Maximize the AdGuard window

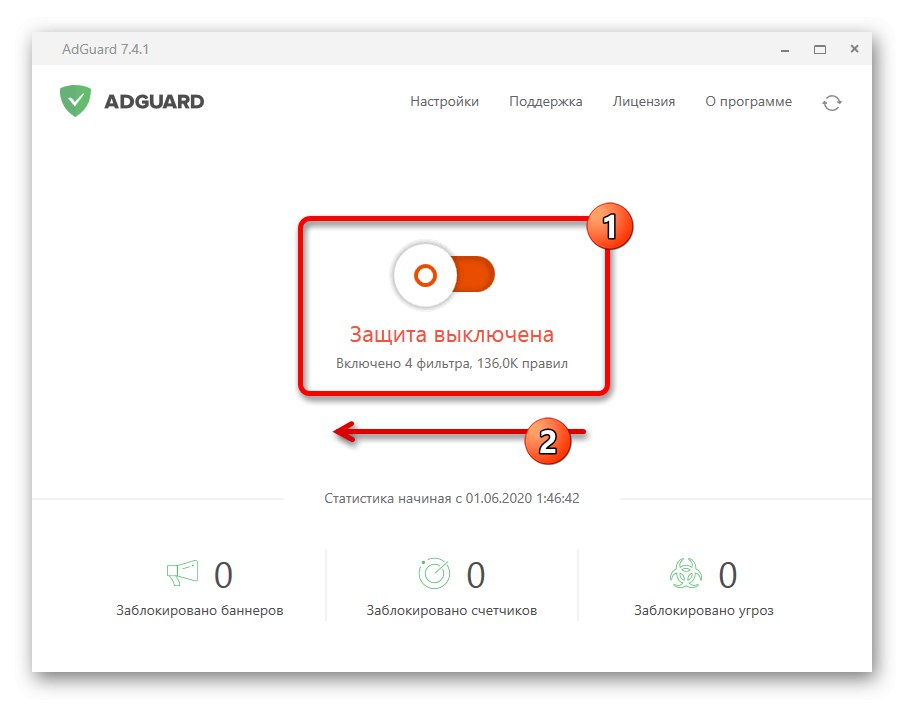pyautogui.click(x=820, y=50)
